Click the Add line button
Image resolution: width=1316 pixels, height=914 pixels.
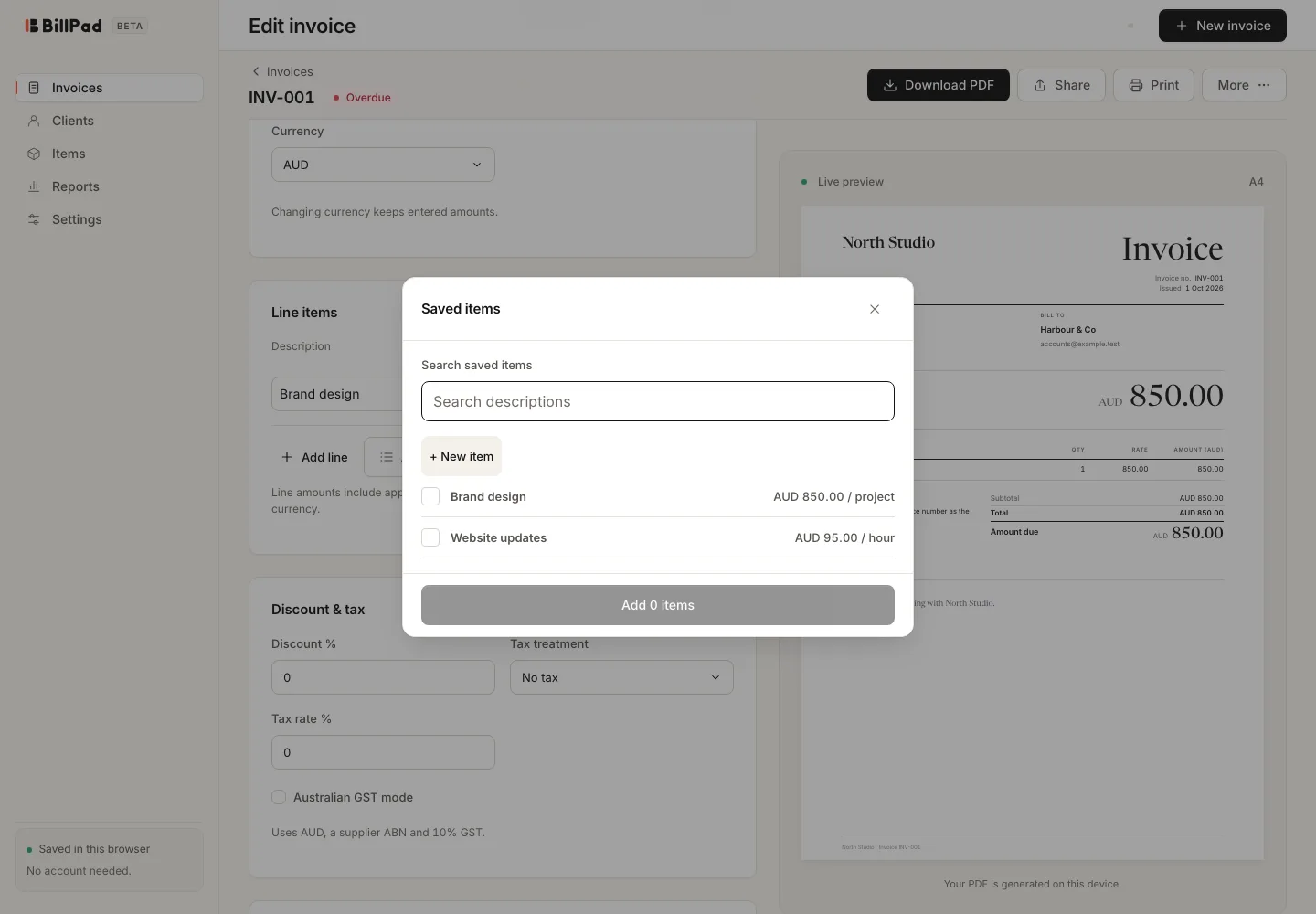point(314,457)
